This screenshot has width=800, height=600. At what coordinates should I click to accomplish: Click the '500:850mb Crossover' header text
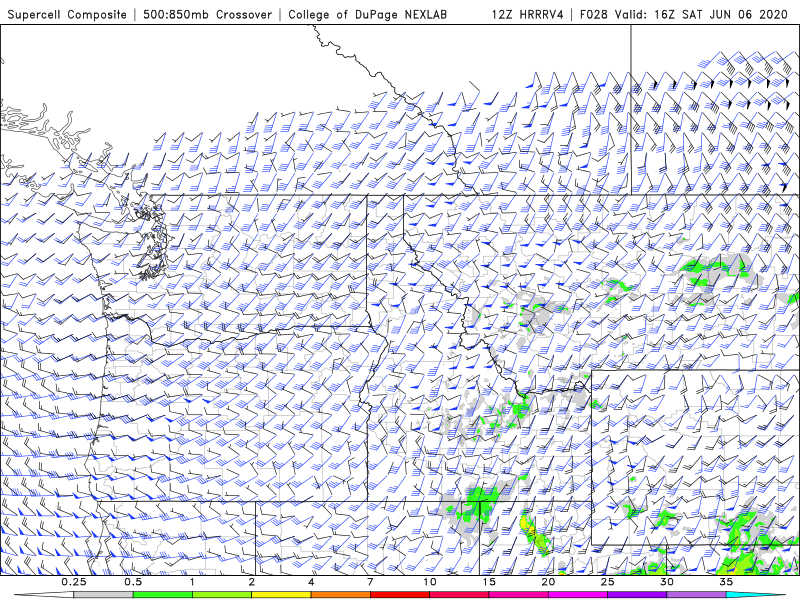click(x=208, y=14)
